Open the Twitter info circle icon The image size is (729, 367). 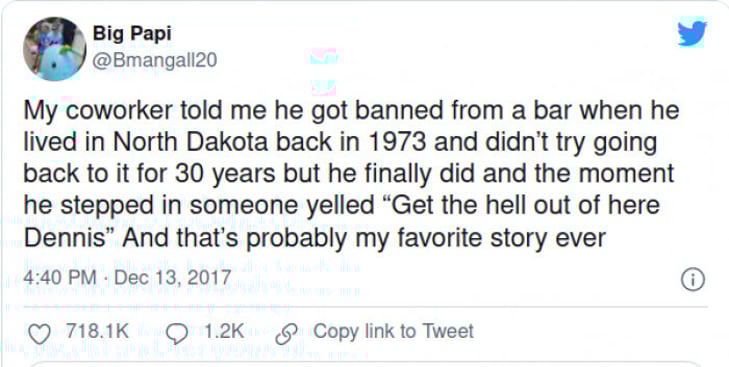[x=693, y=280]
